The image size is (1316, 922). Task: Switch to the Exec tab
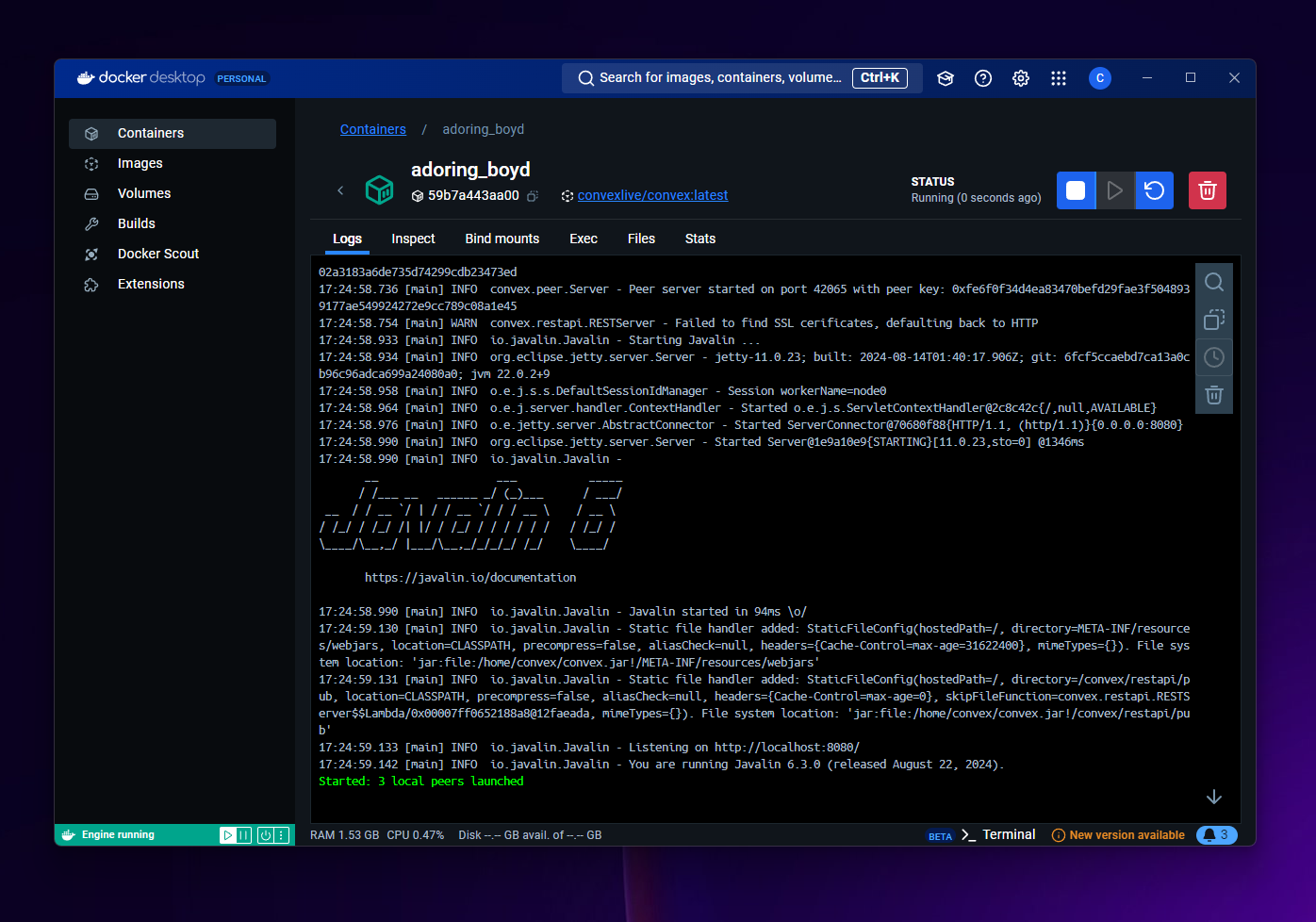(x=584, y=239)
